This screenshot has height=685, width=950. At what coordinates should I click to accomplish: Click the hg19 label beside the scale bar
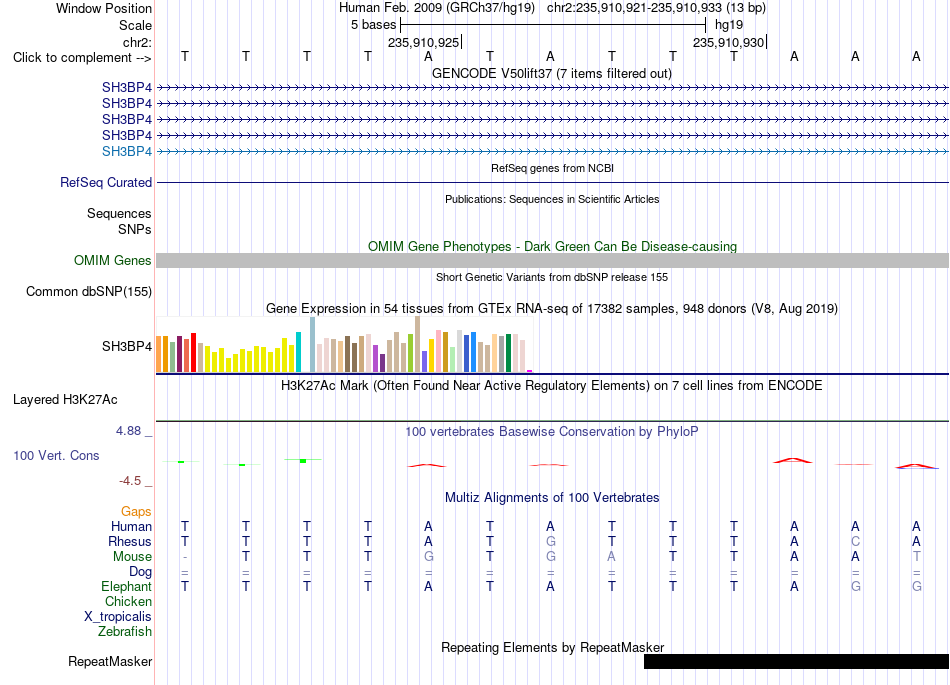729,25
